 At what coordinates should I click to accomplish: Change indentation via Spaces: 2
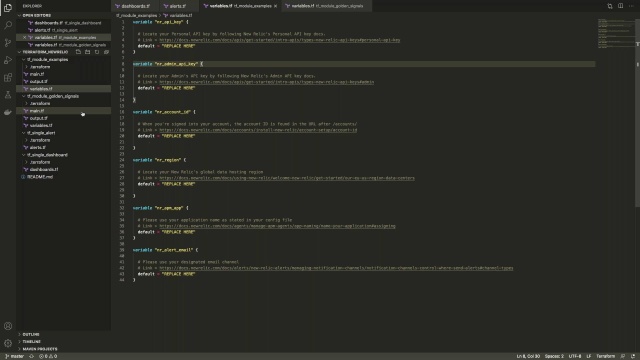(x=554, y=356)
